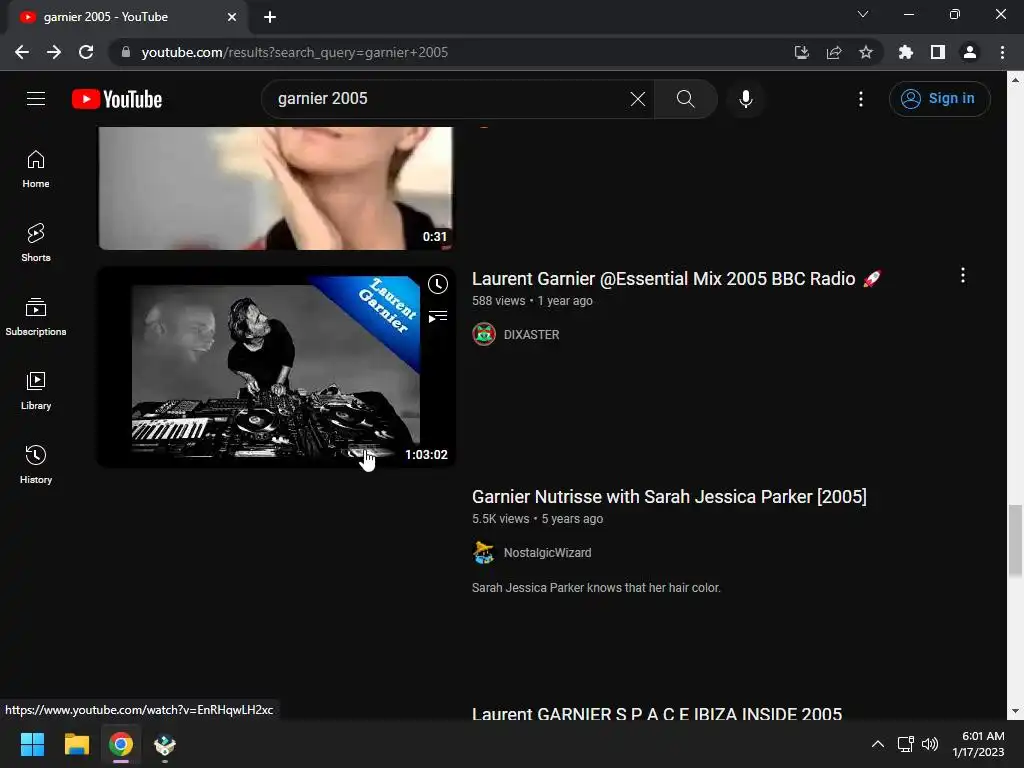Open tab search chevron dropdown
This screenshot has width=1024, height=768.
pos(863,14)
